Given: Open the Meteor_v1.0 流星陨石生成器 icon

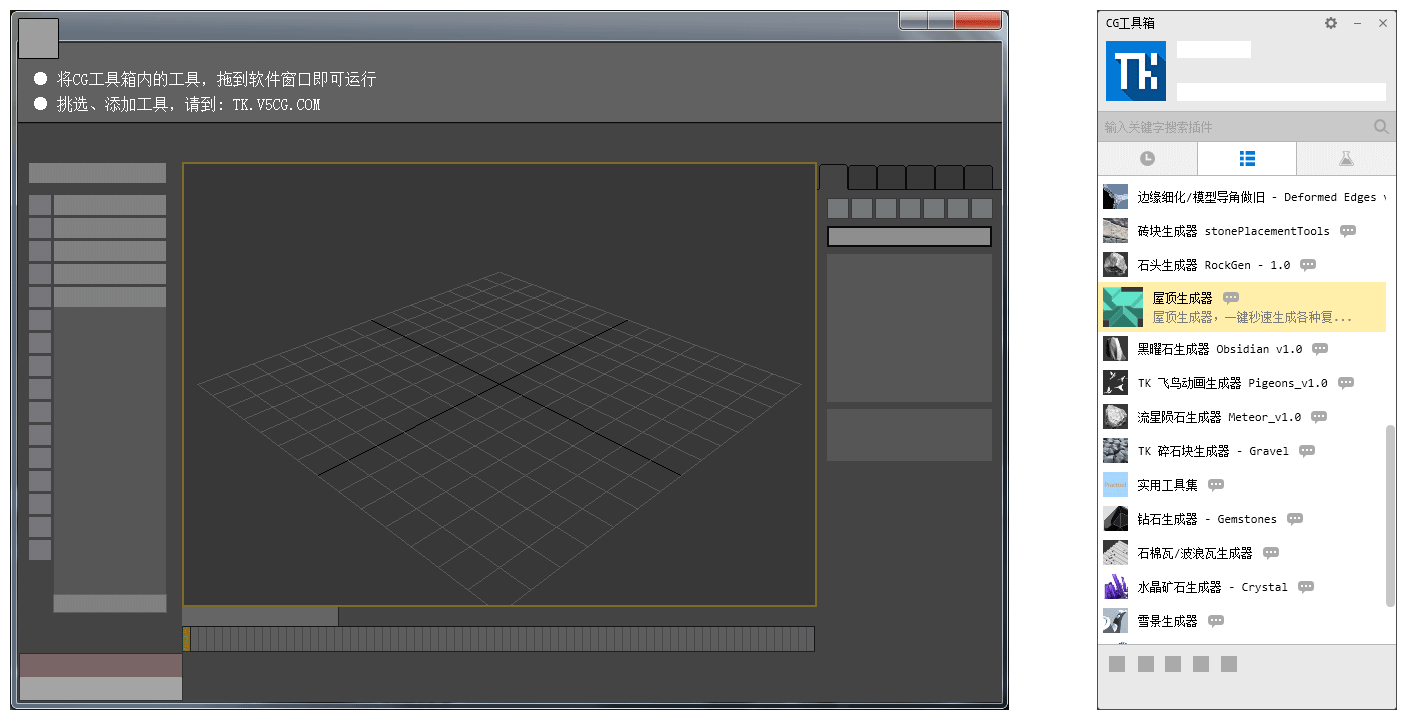Looking at the screenshot, I should click(1114, 416).
